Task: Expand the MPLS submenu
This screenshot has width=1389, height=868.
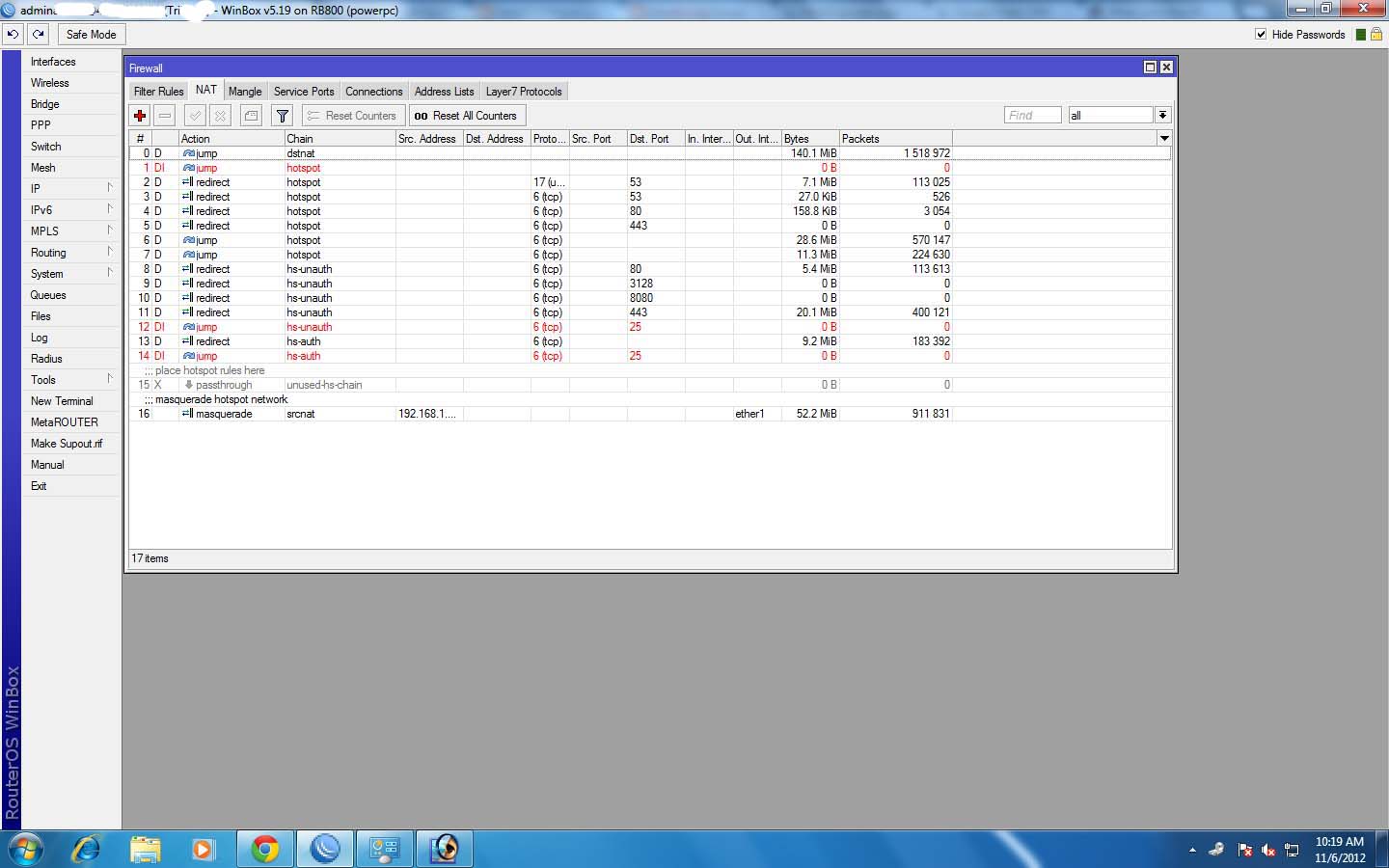Action: [71, 231]
